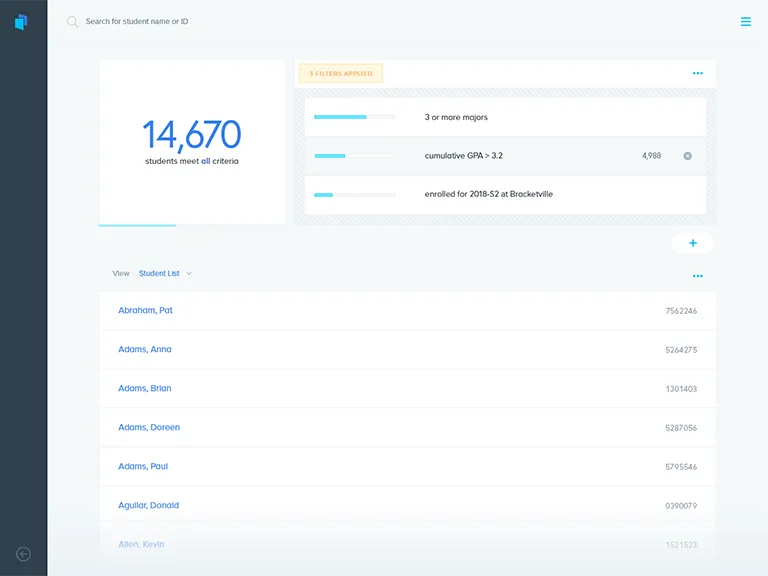Click the 14,670 students count
The image size is (768, 576).
(192, 135)
